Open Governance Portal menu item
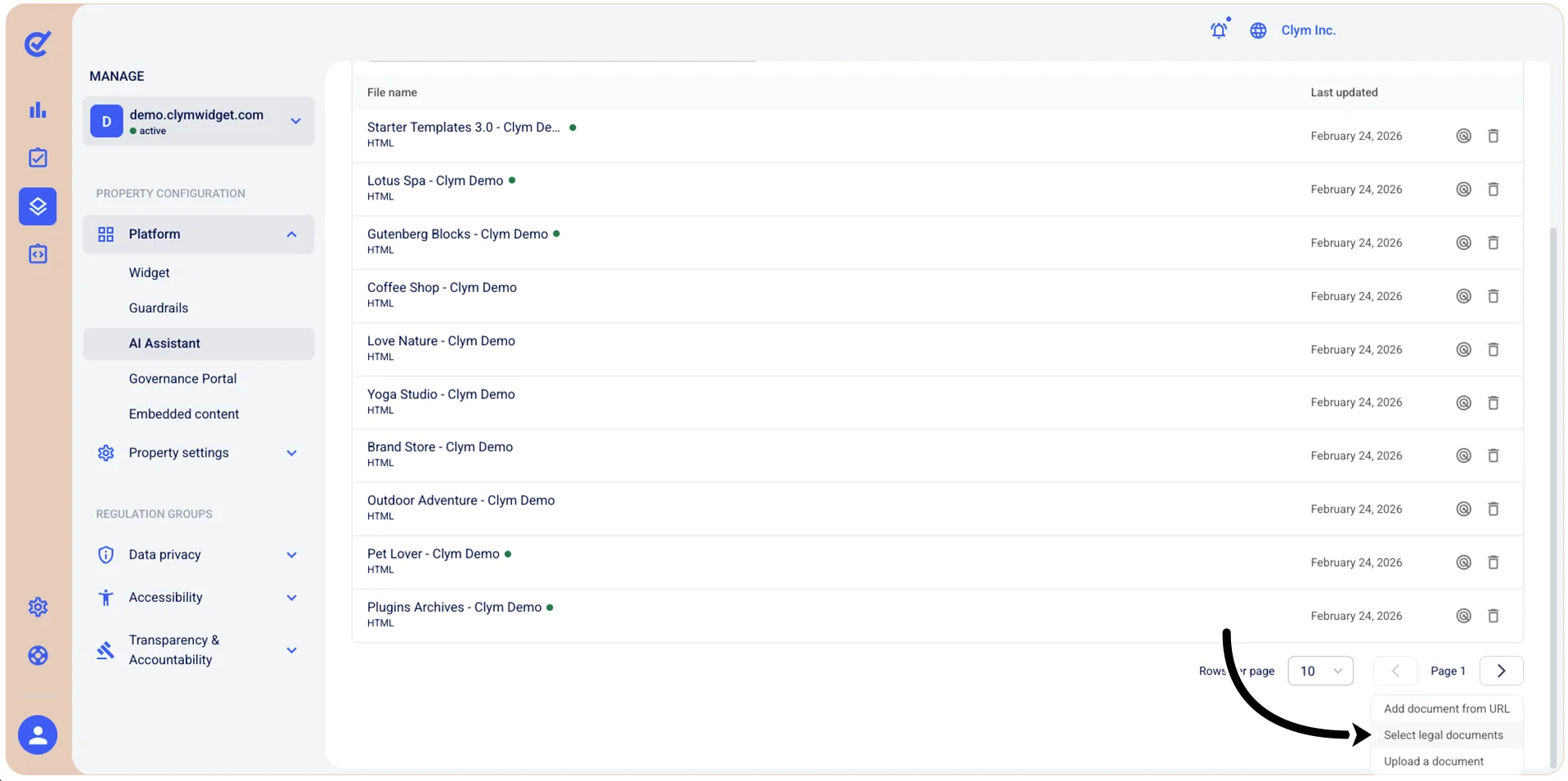 182,379
